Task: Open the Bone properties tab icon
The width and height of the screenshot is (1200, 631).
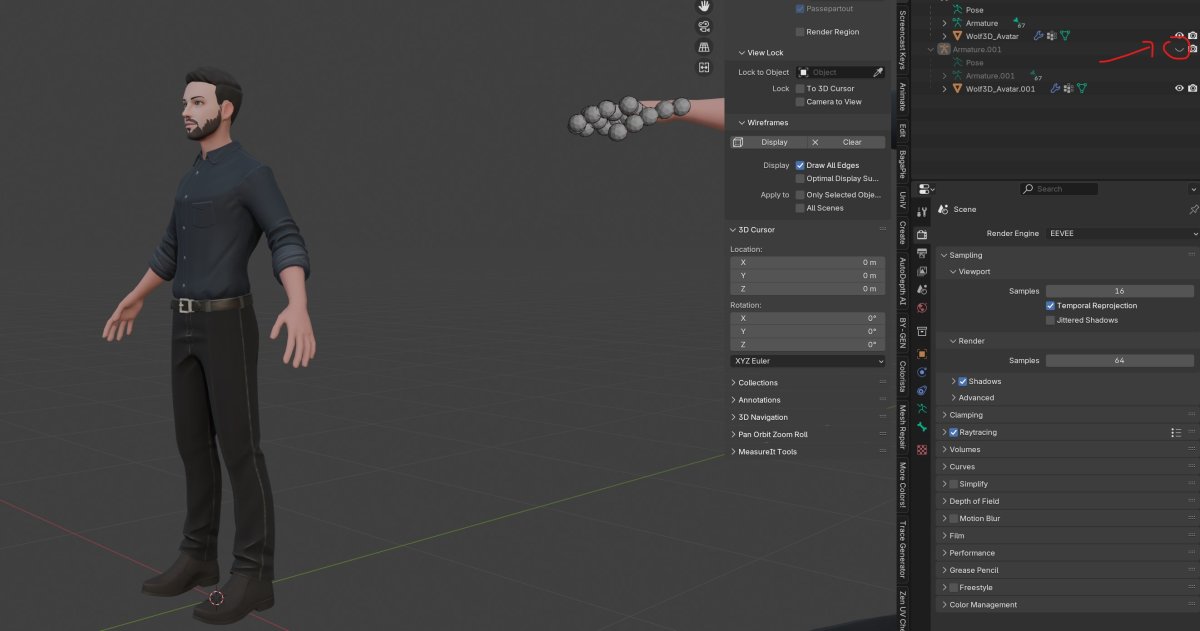Action: (922, 427)
